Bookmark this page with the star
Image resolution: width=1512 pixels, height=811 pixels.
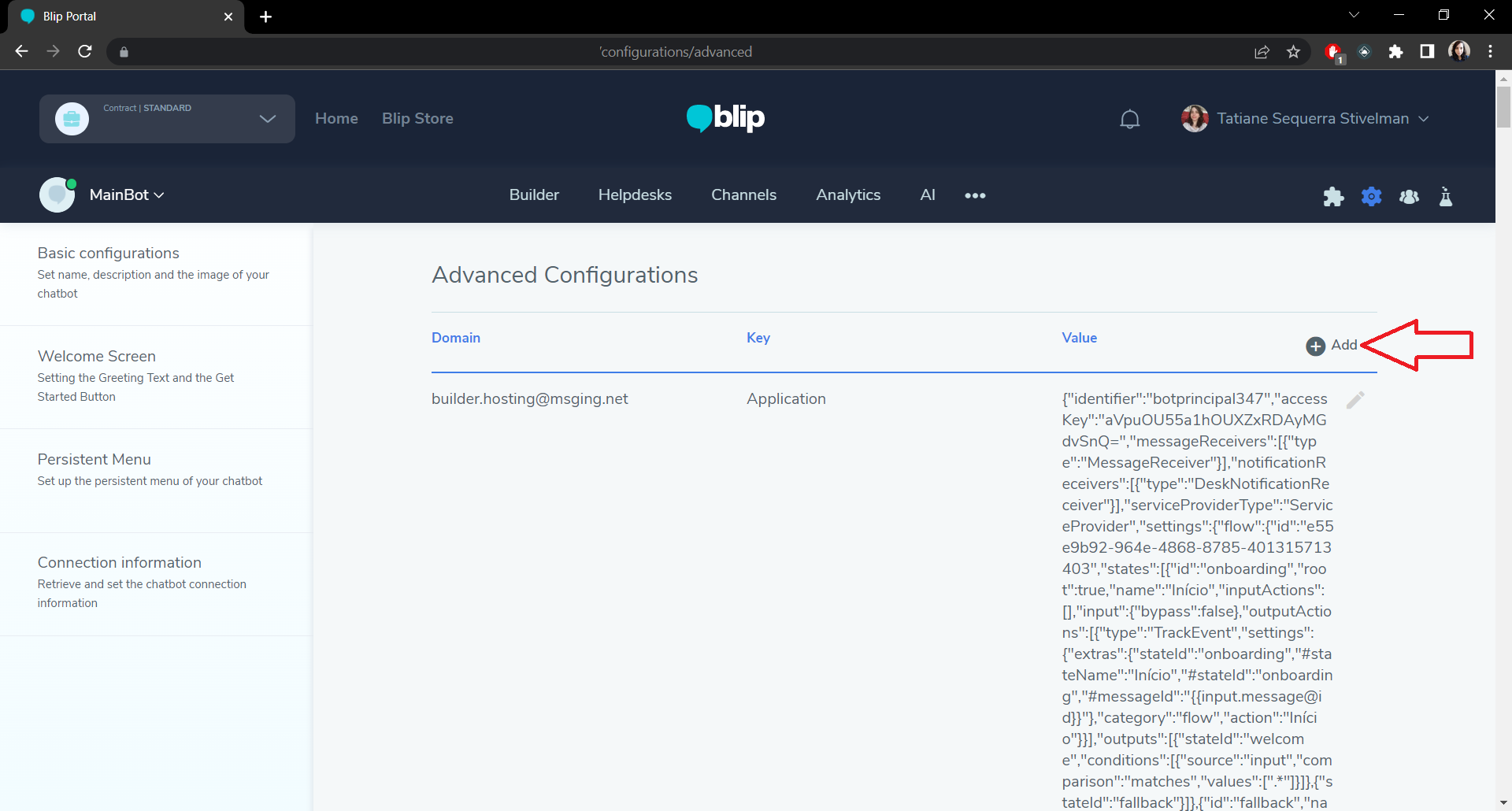pyautogui.click(x=1293, y=52)
